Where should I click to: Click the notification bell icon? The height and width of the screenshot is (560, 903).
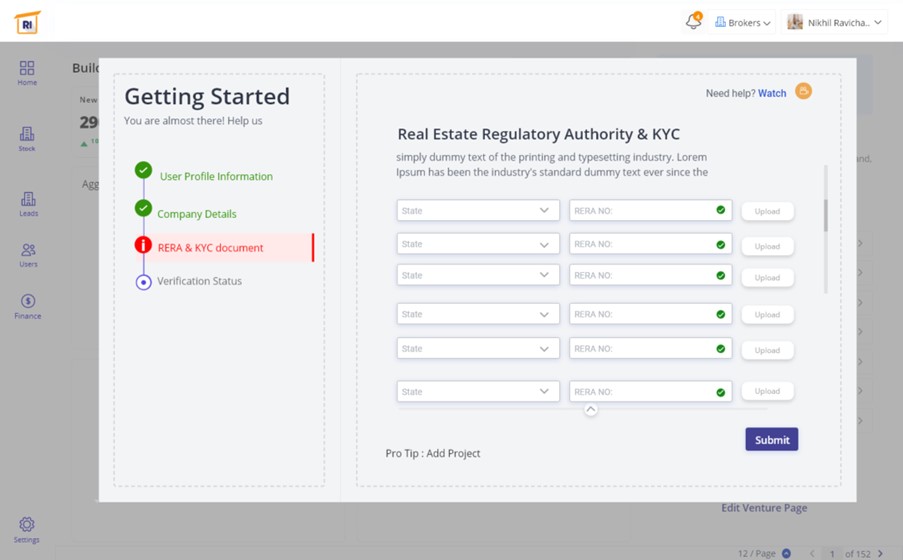(x=692, y=22)
